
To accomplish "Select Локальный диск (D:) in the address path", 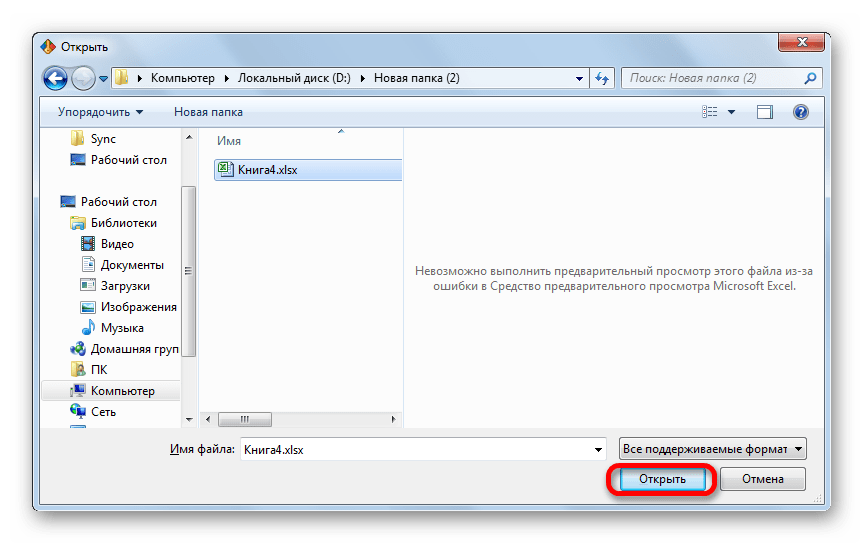I will tap(294, 78).
